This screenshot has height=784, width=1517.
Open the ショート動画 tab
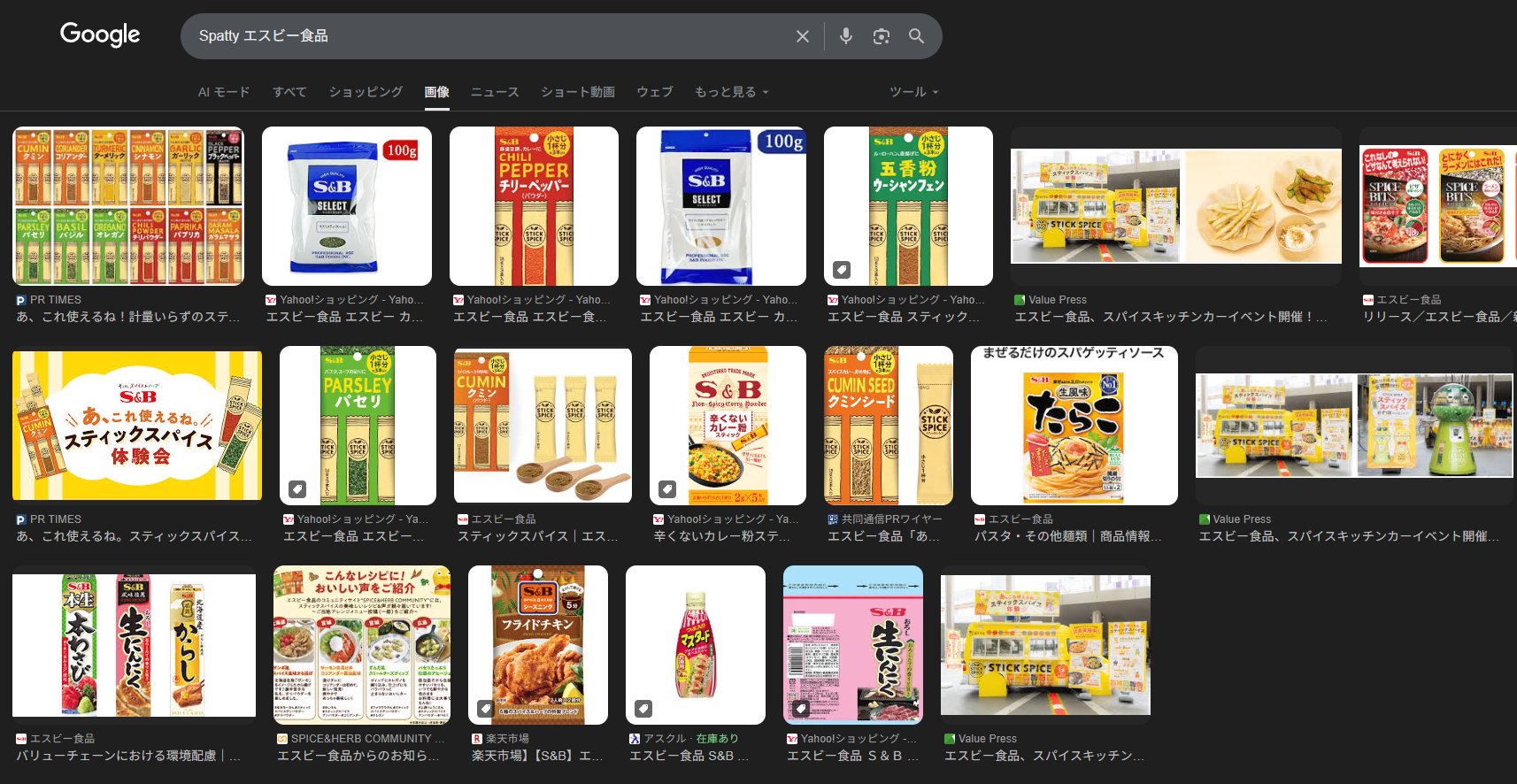(x=577, y=92)
